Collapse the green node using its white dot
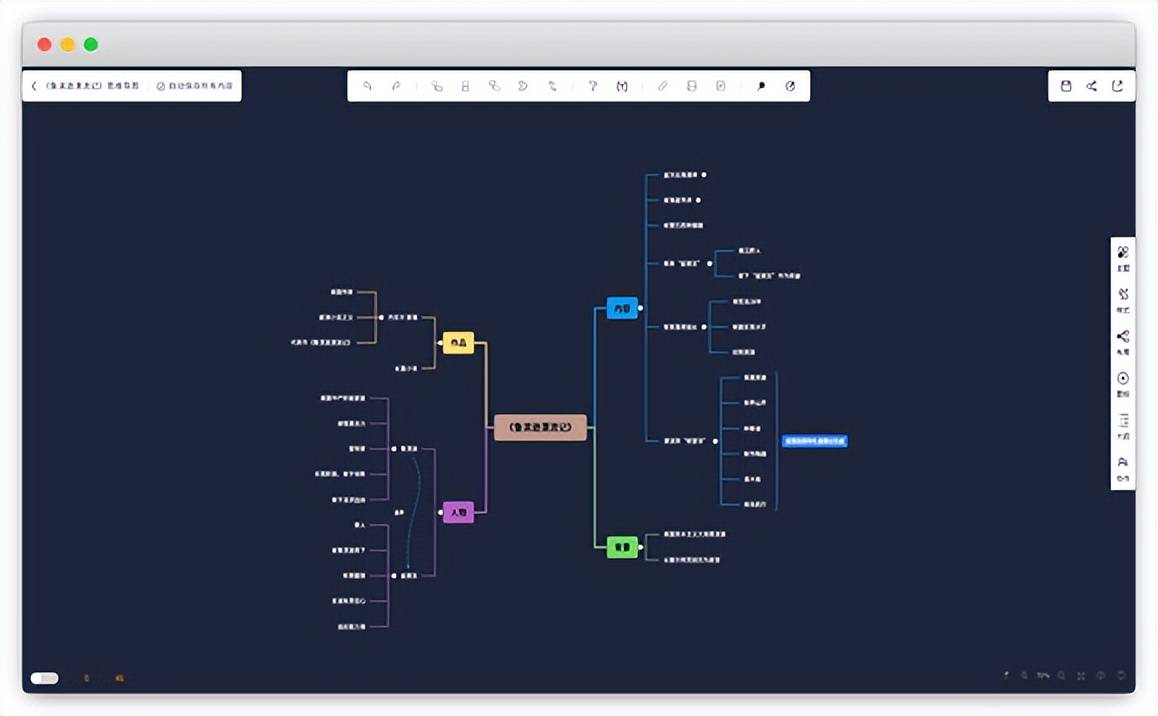 pos(640,547)
